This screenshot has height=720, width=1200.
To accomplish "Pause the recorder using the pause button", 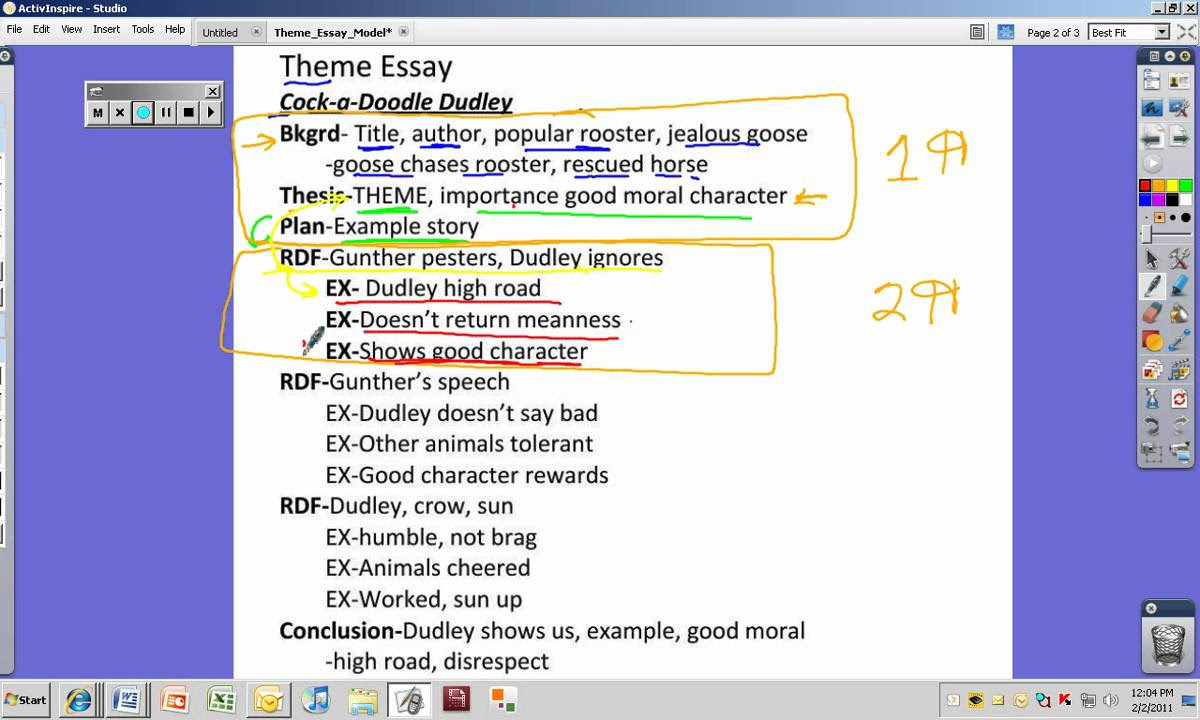I will tap(166, 111).
